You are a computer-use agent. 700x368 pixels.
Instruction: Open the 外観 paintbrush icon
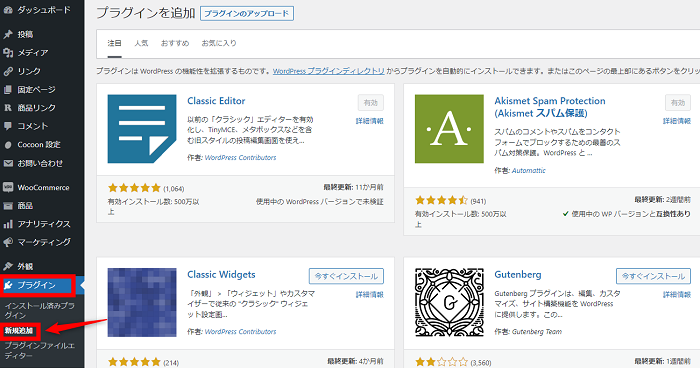pos(8,266)
